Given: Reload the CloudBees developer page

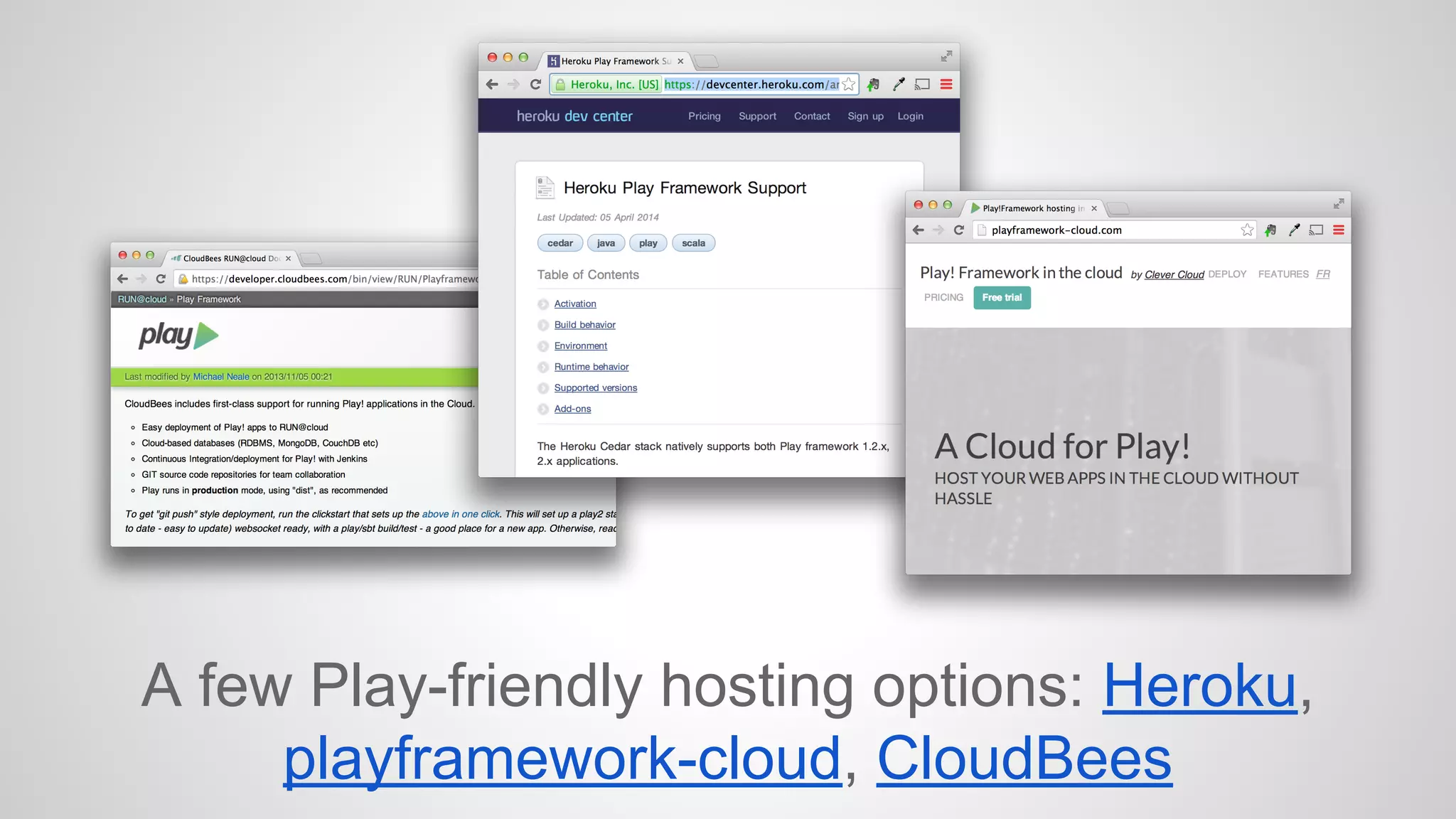Looking at the screenshot, I should point(161,279).
